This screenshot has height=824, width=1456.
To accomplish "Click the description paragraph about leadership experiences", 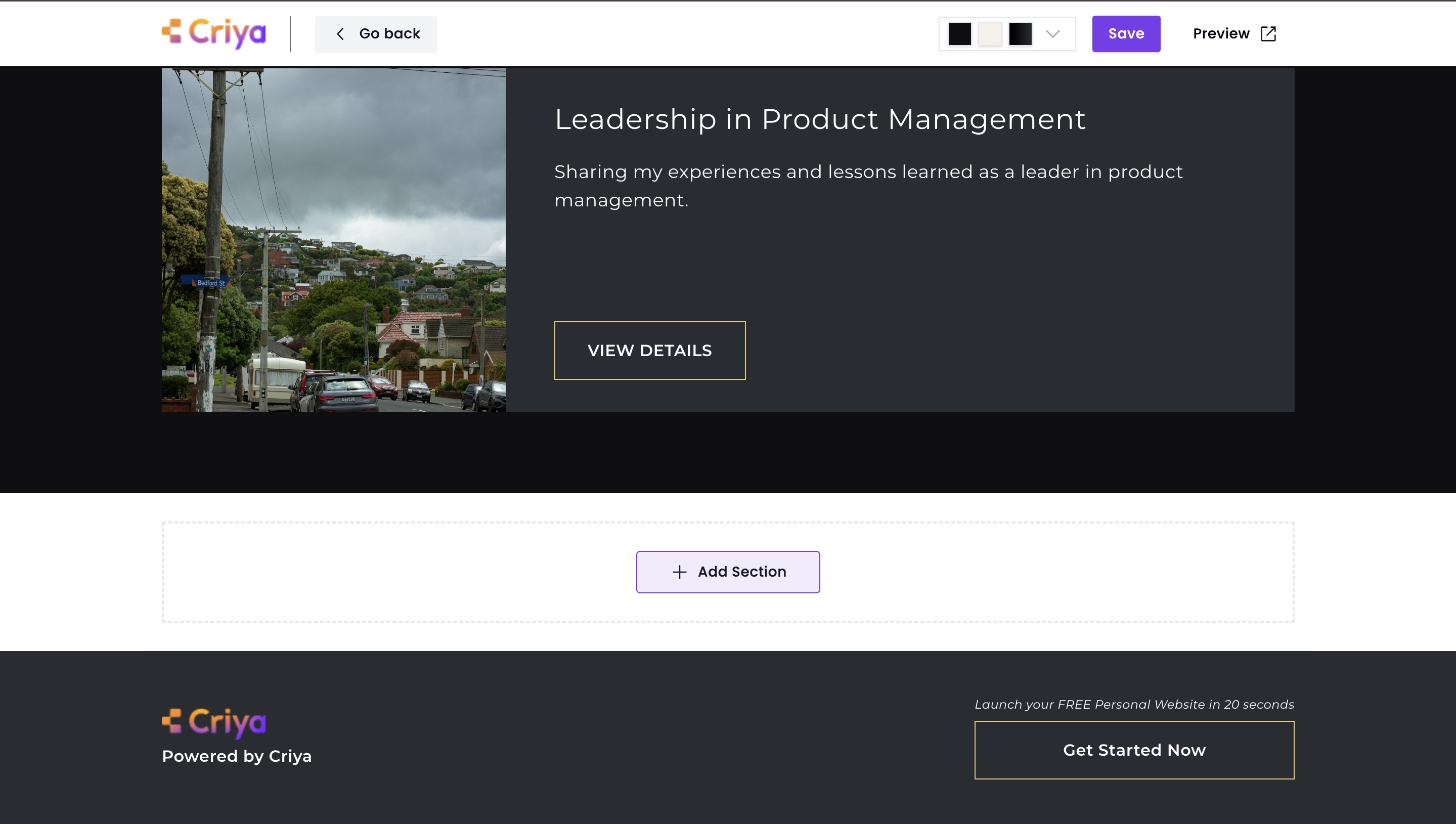I will (x=868, y=186).
